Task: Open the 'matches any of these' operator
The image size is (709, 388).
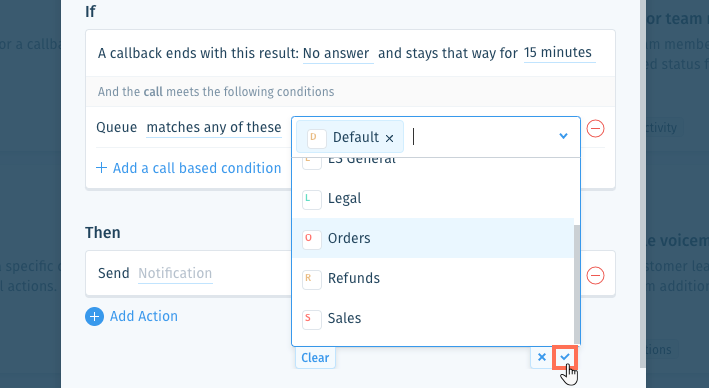Action: point(214,128)
